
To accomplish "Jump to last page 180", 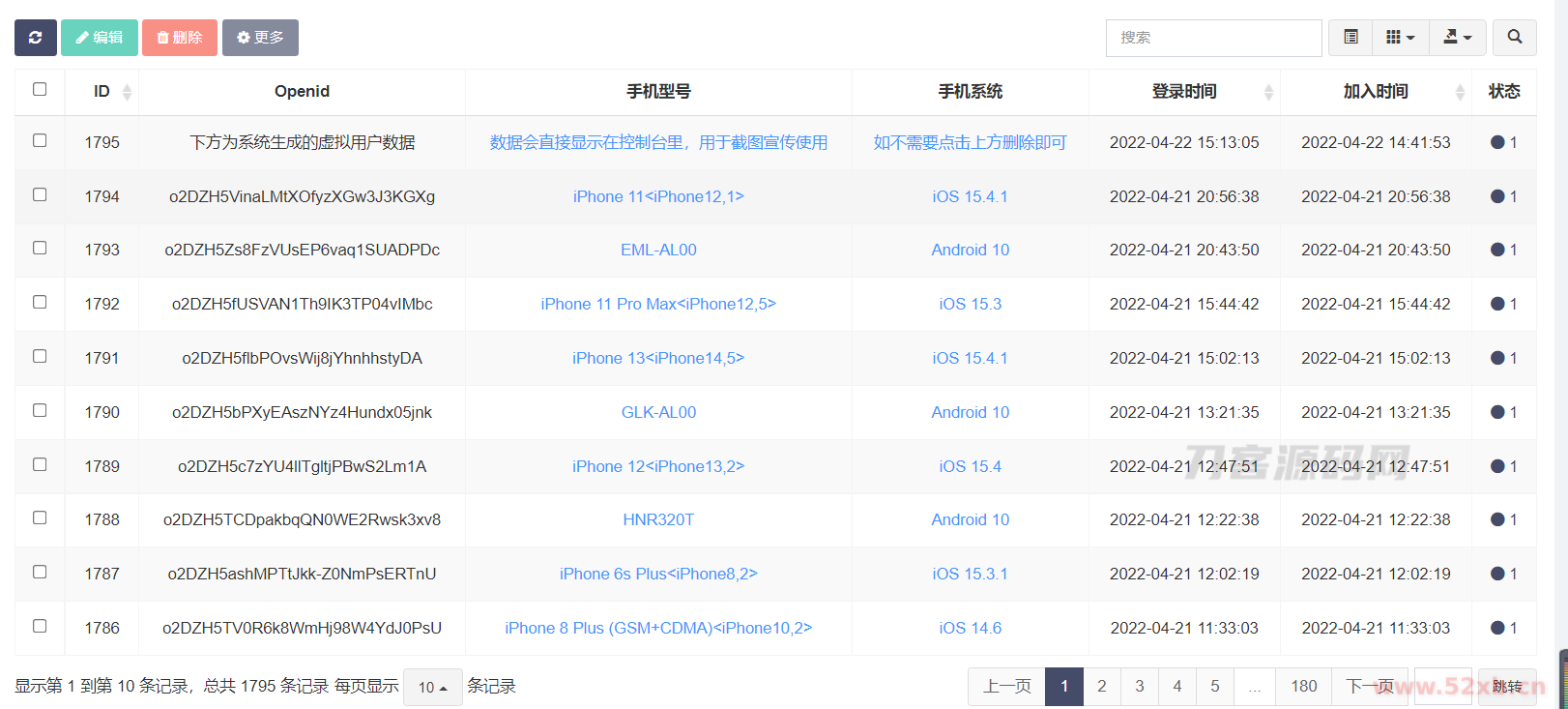I will tap(1303, 686).
